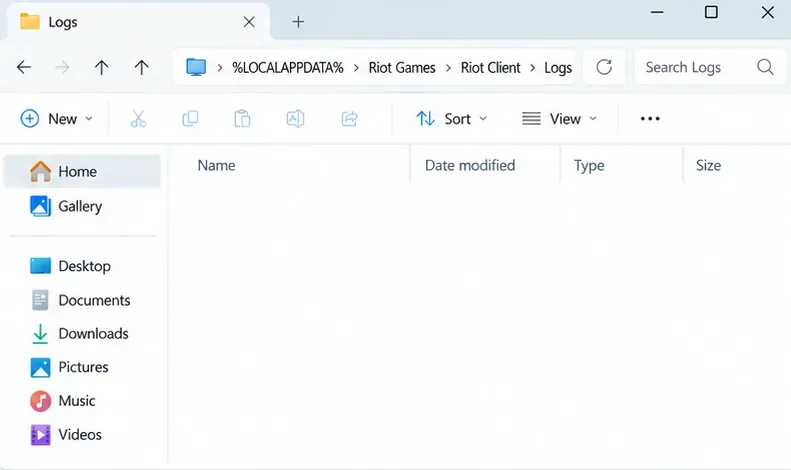The width and height of the screenshot is (791, 470).
Task: Click the forward navigation arrow
Action: coord(62,67)
